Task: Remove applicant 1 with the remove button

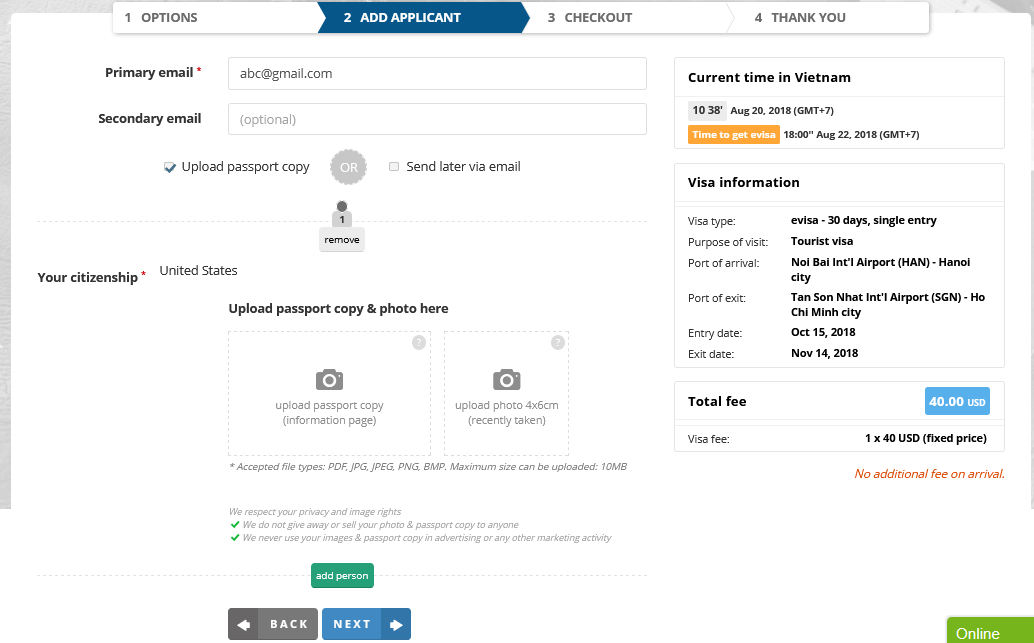Action: click(x=342, y=240)
